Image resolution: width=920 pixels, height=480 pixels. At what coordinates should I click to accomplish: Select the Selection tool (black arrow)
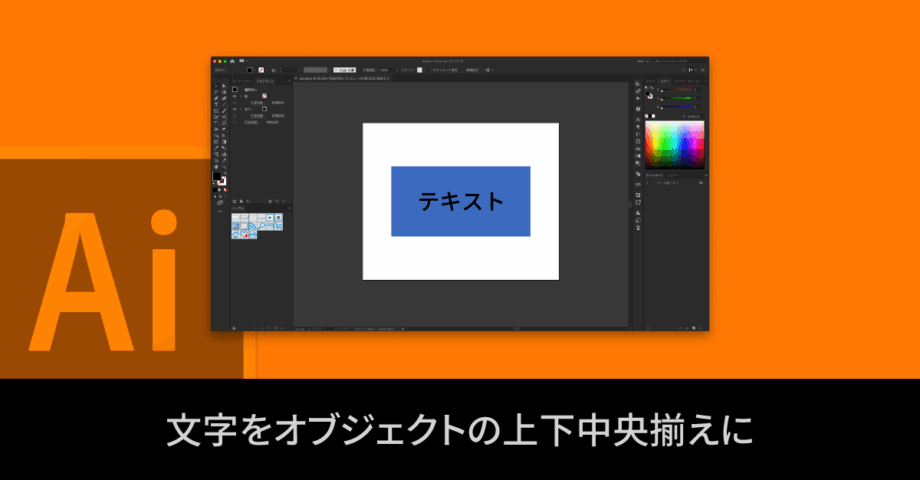click(216, 86)
